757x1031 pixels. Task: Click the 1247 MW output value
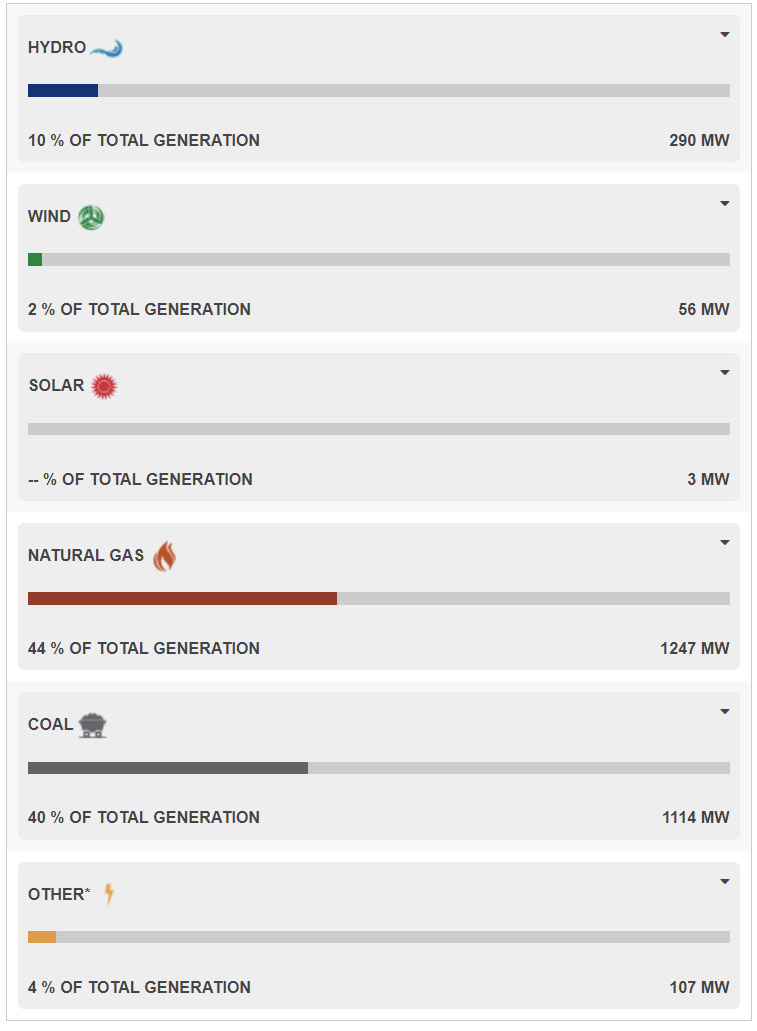click(x=695, y=649)
